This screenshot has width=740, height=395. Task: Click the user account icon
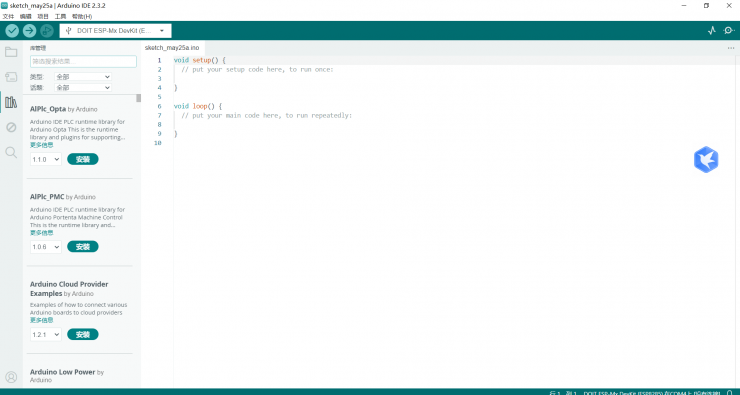coord(11,377)
